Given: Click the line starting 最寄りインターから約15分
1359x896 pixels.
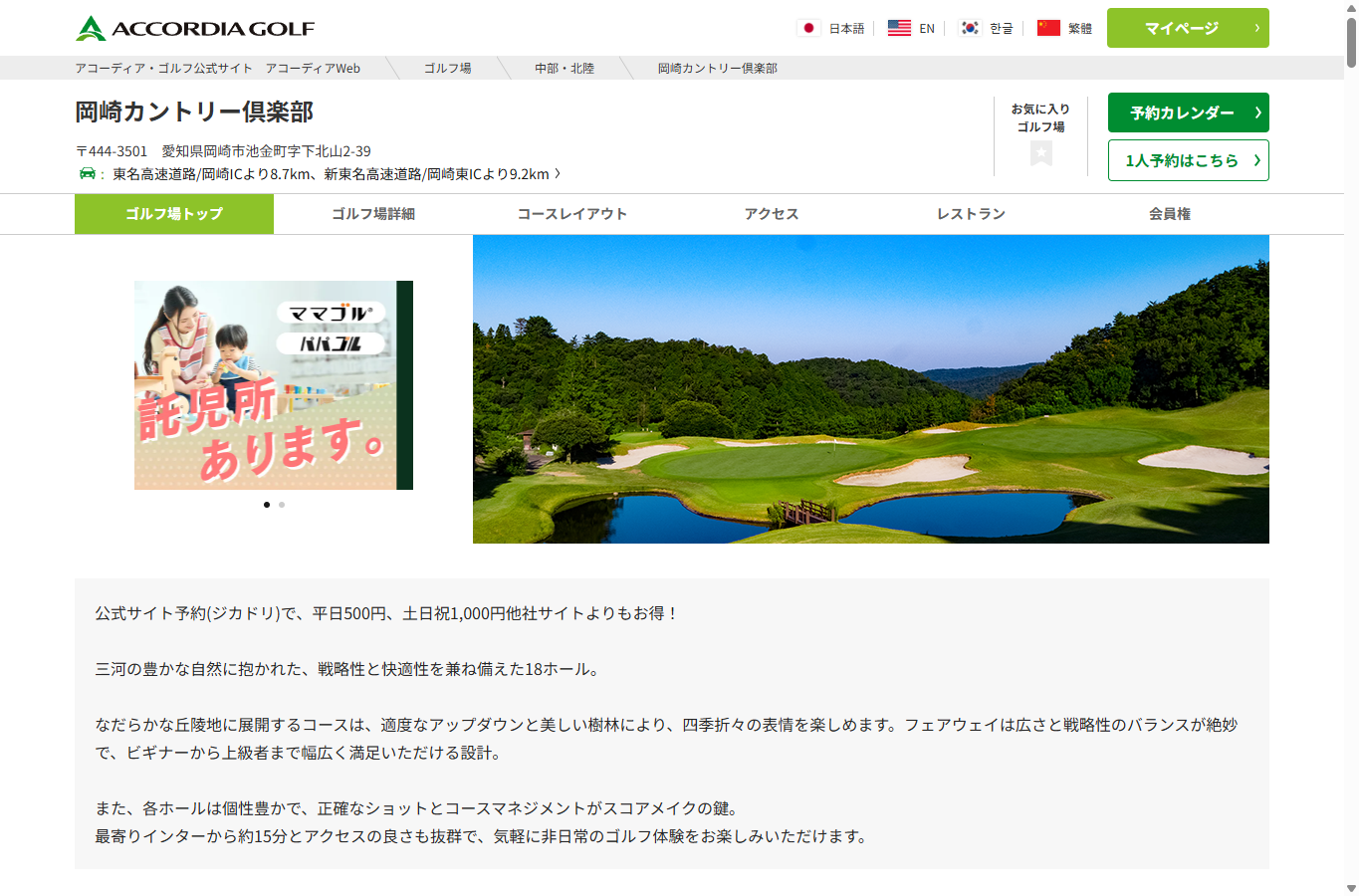Looking at the screenshot, I should click(483, 837).
